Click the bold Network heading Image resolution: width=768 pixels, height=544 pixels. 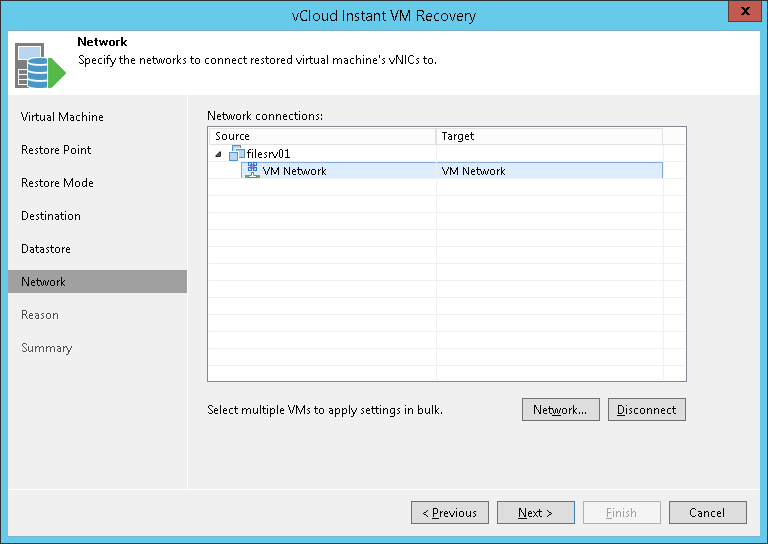(102, 42)
